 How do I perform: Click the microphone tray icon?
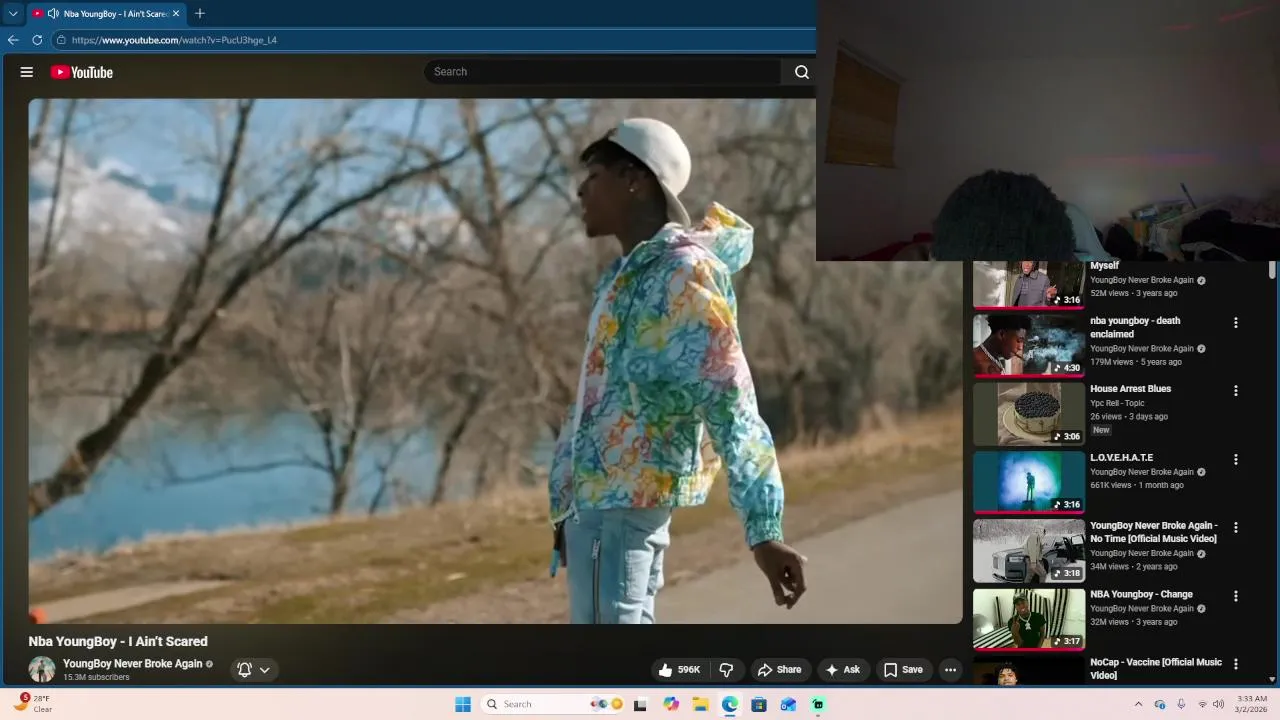click(x=1181, y=704)
